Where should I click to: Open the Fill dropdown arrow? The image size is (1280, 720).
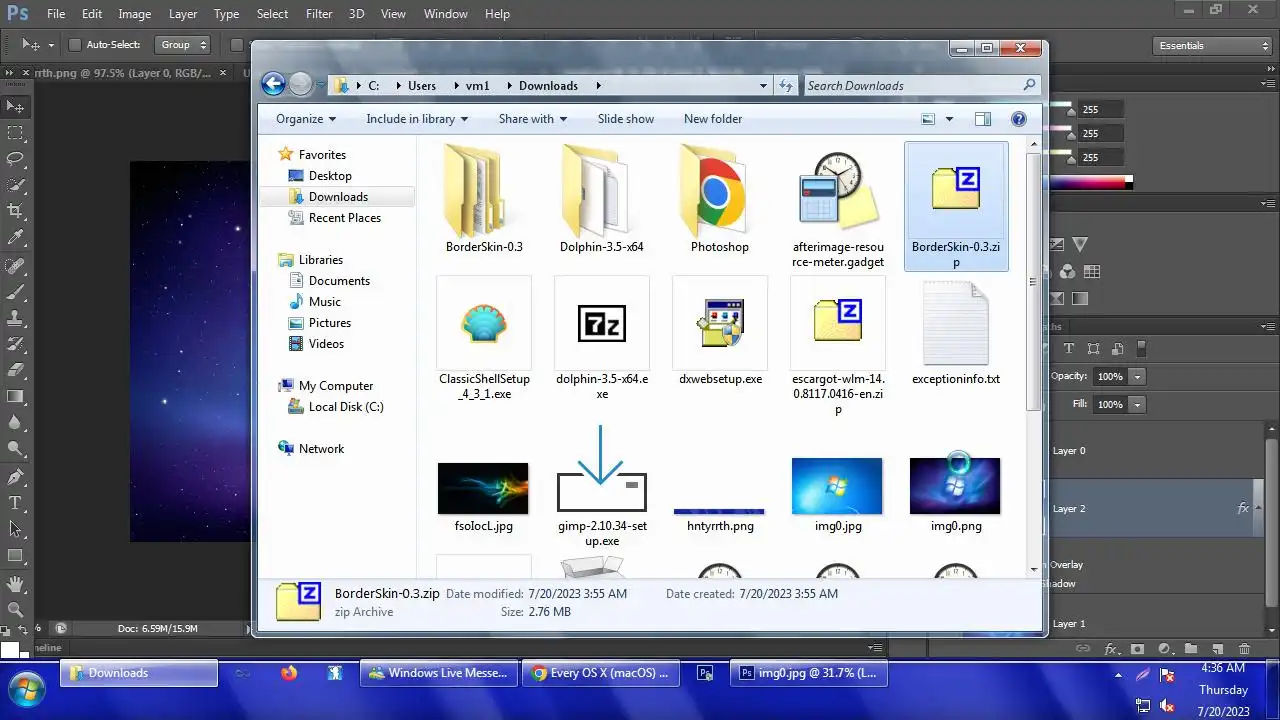point(1138,405)
